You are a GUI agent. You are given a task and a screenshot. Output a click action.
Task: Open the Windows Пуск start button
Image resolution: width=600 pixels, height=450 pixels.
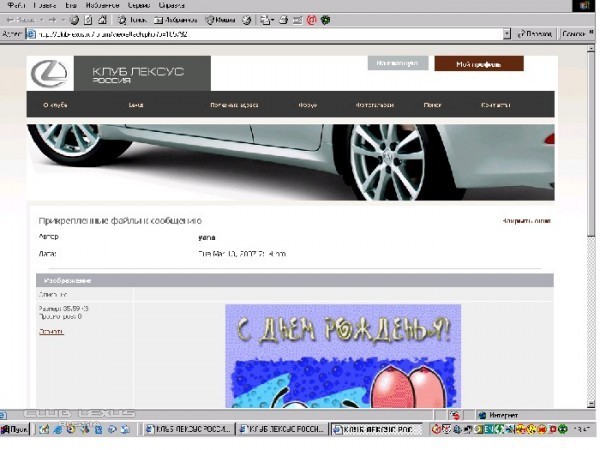pyautogui.click(x=16, y=429)
